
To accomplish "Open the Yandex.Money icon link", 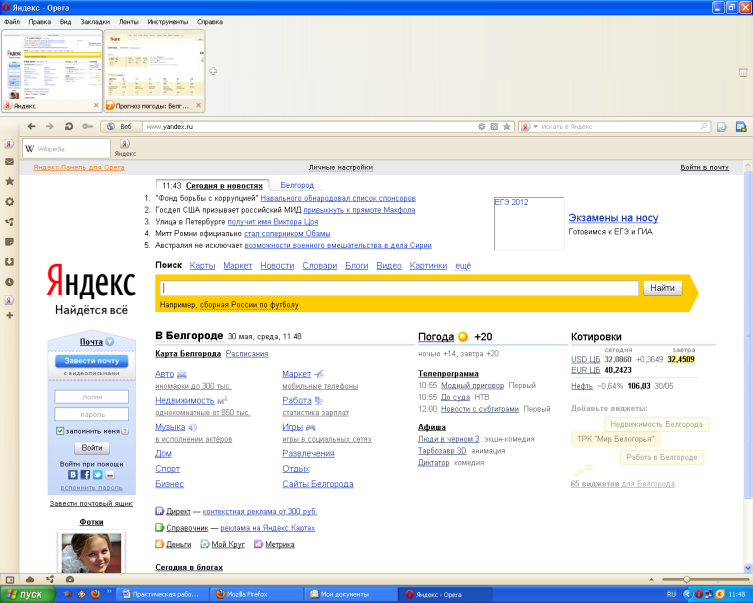I will click(159, 544).
